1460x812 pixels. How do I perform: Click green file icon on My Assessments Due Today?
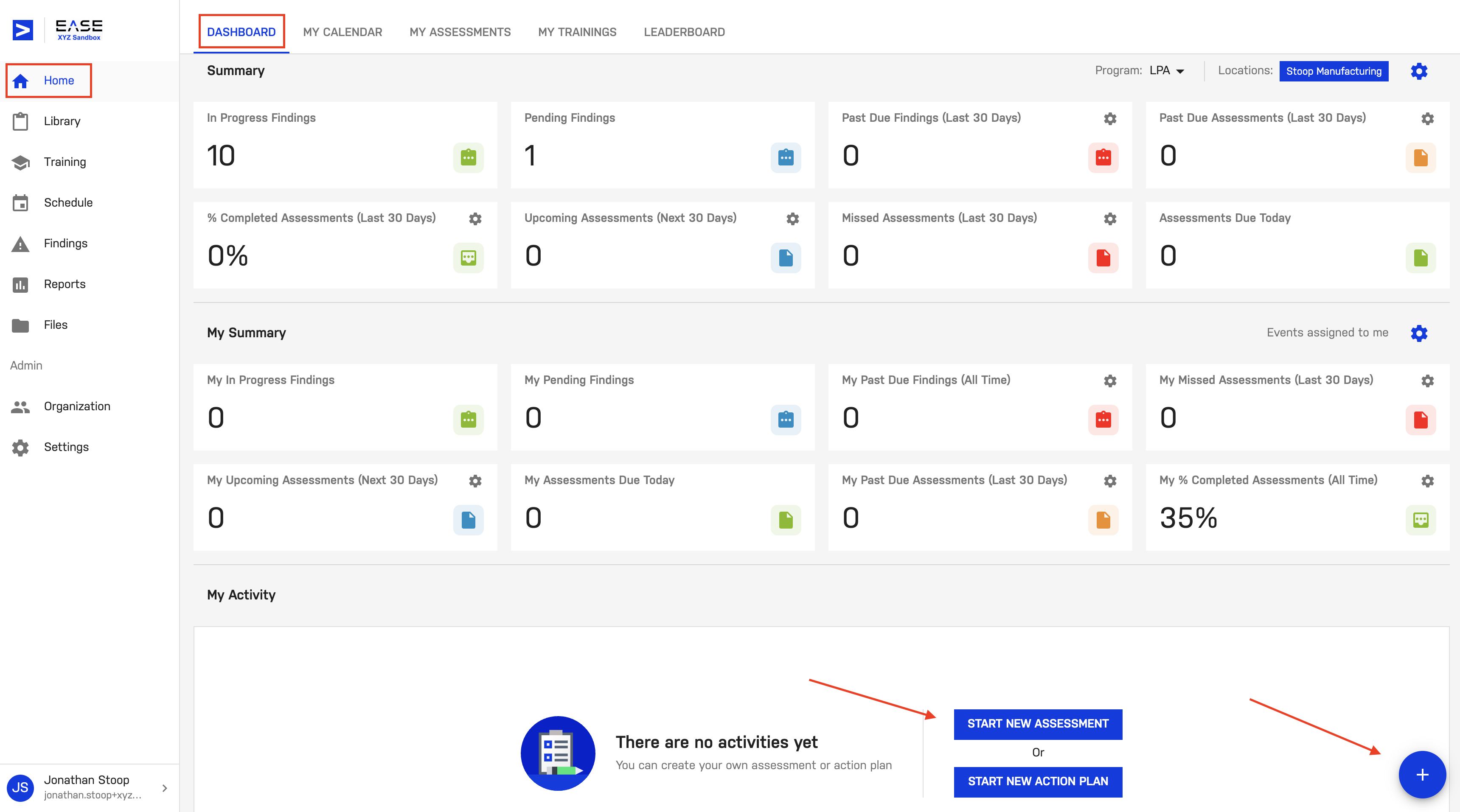pos(786,520)
